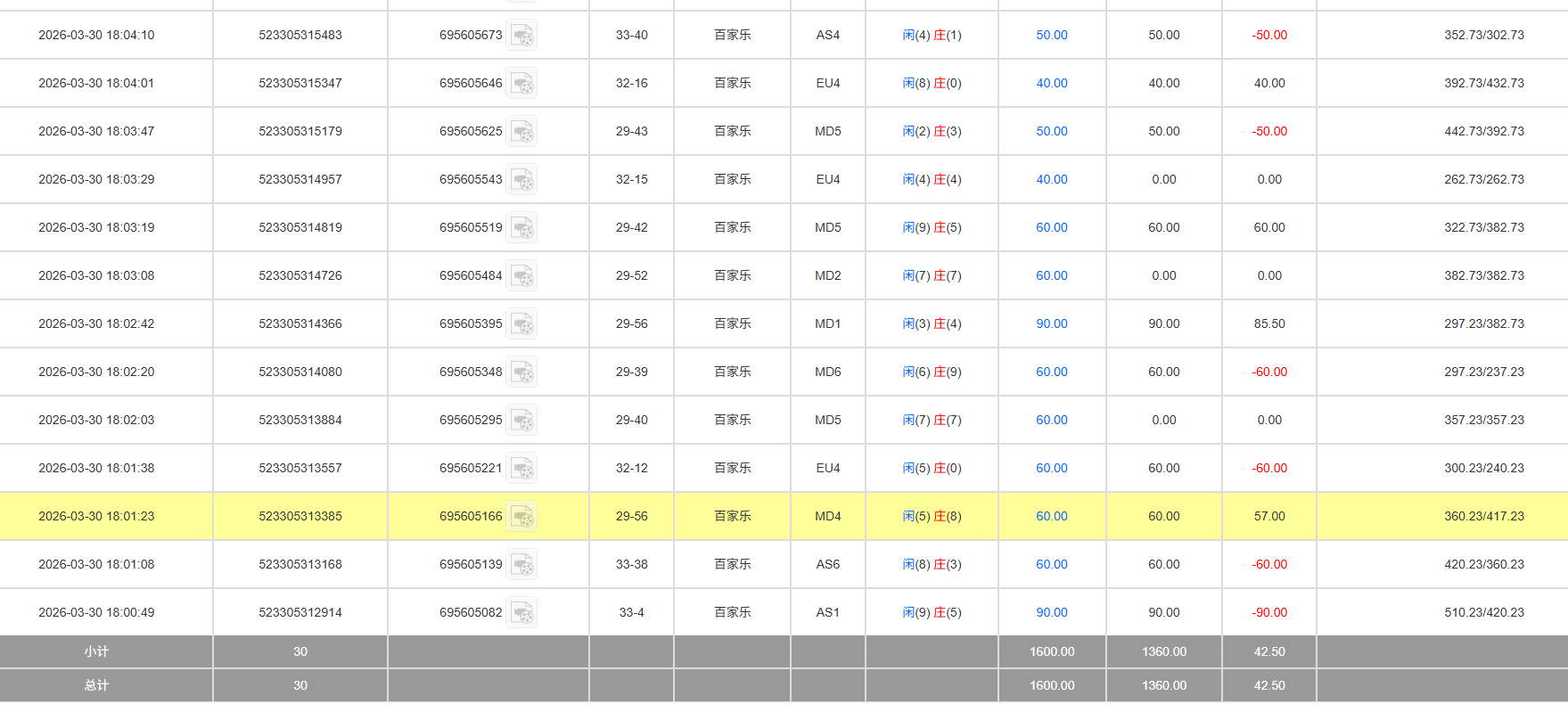Image resolution: width=1568 pixels, height=712 pixels.
Task: Open video icon for bet 695605484
Action: point(521,276)
